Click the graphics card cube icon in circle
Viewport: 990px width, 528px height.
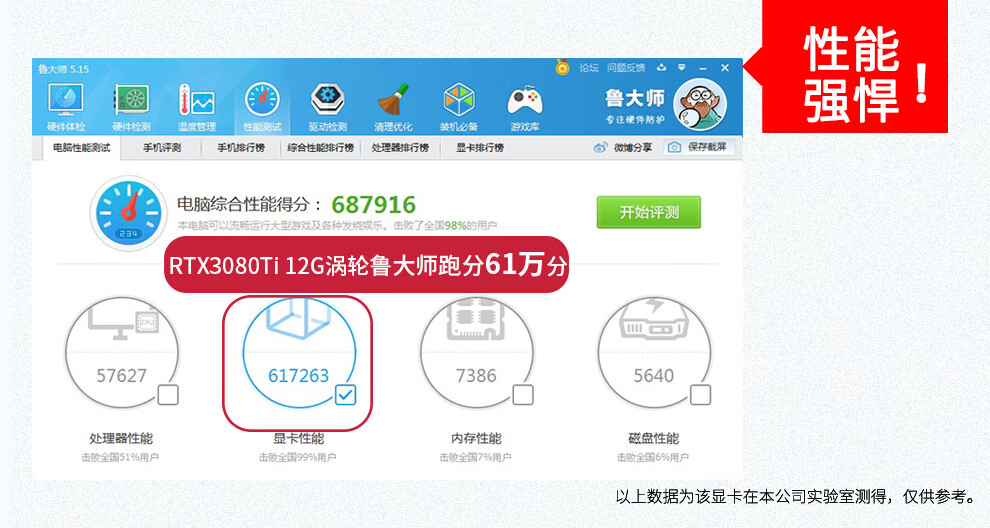[299, 318]
